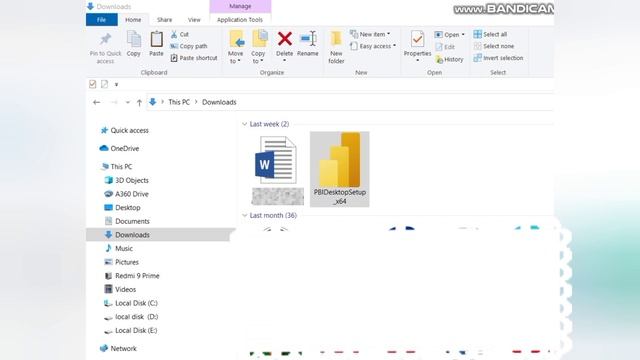640x360 pixels.
Task: Open 3D Objects folder
Action: (x=127, y=180)
